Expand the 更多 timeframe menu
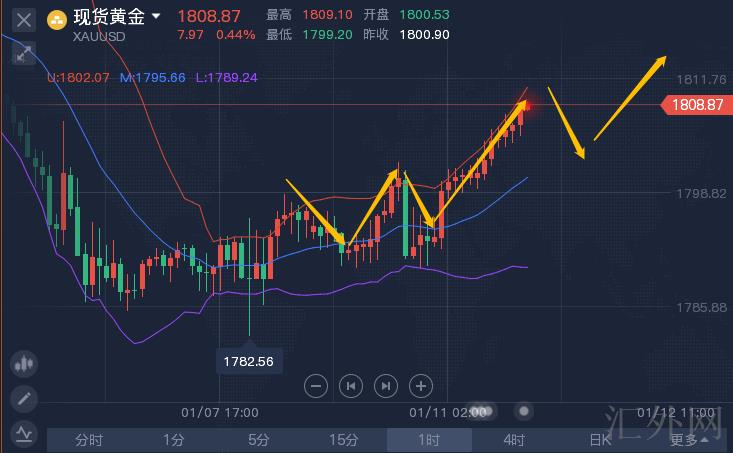This screenshot has height=453, width=733. click(x=684, y=439)
